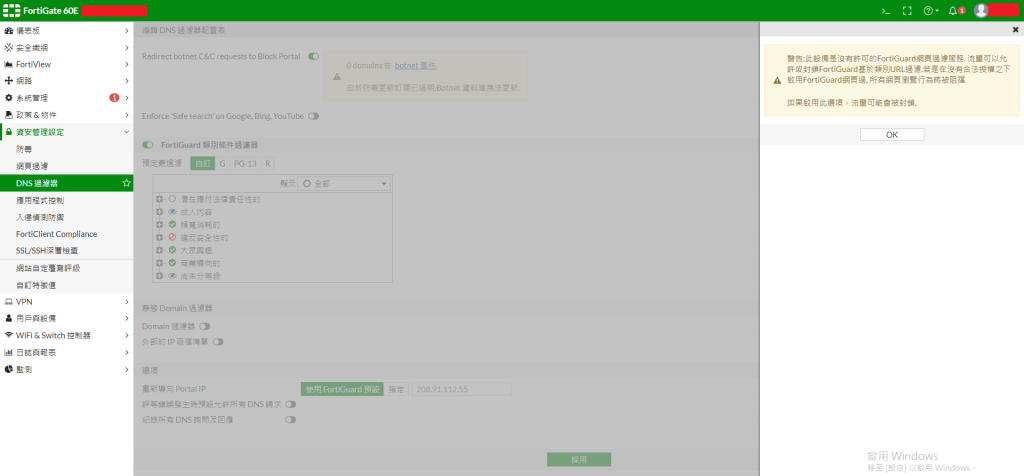Screen dimensions: 1024x476
Task: Select the PG-13 preset filter tab
Action: (x=245, y=163)
